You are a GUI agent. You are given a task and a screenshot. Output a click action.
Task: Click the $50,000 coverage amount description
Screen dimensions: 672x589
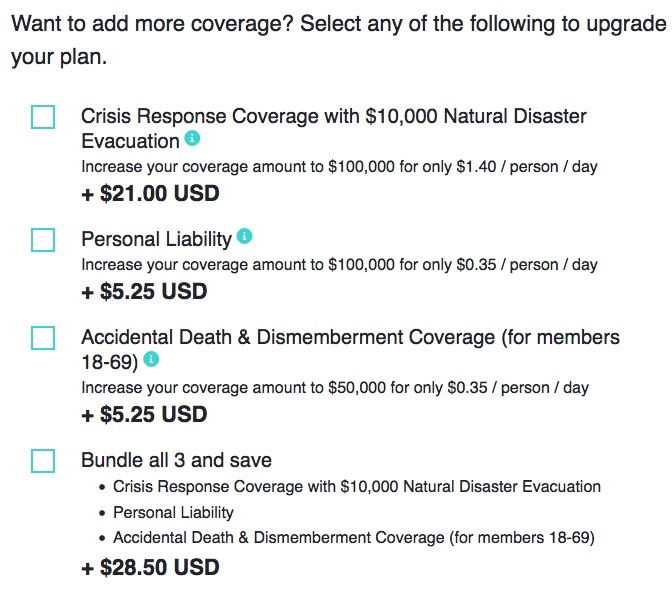click(x=335, y=388)
